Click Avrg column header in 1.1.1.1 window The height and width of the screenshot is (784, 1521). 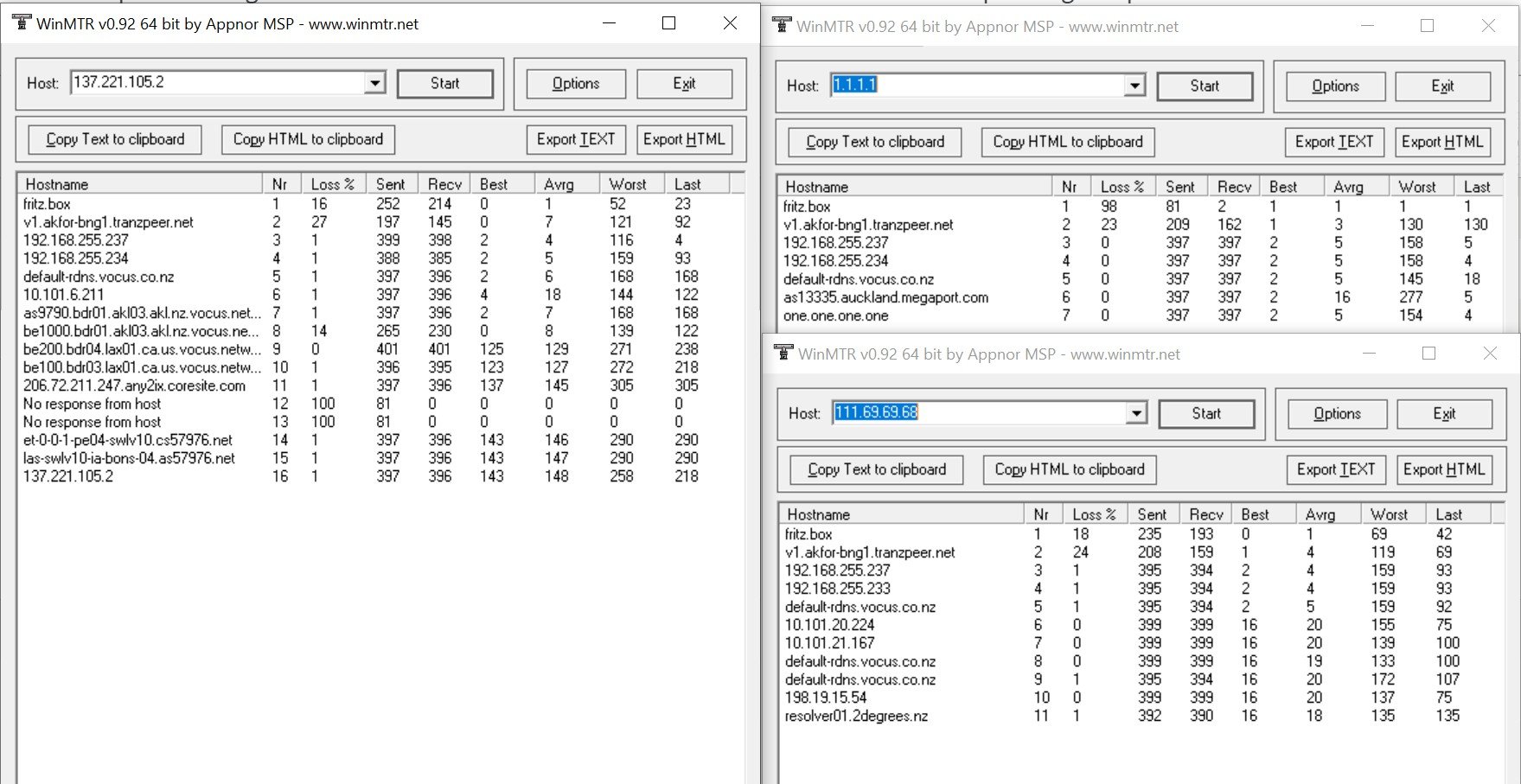1356,187
